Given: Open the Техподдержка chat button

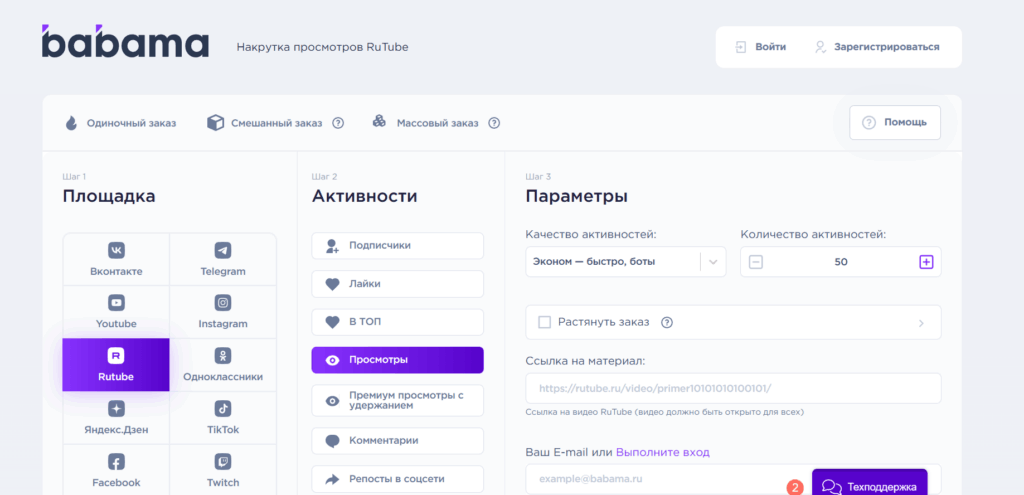Looking at the screenshot, I should [x=869, y=482].
